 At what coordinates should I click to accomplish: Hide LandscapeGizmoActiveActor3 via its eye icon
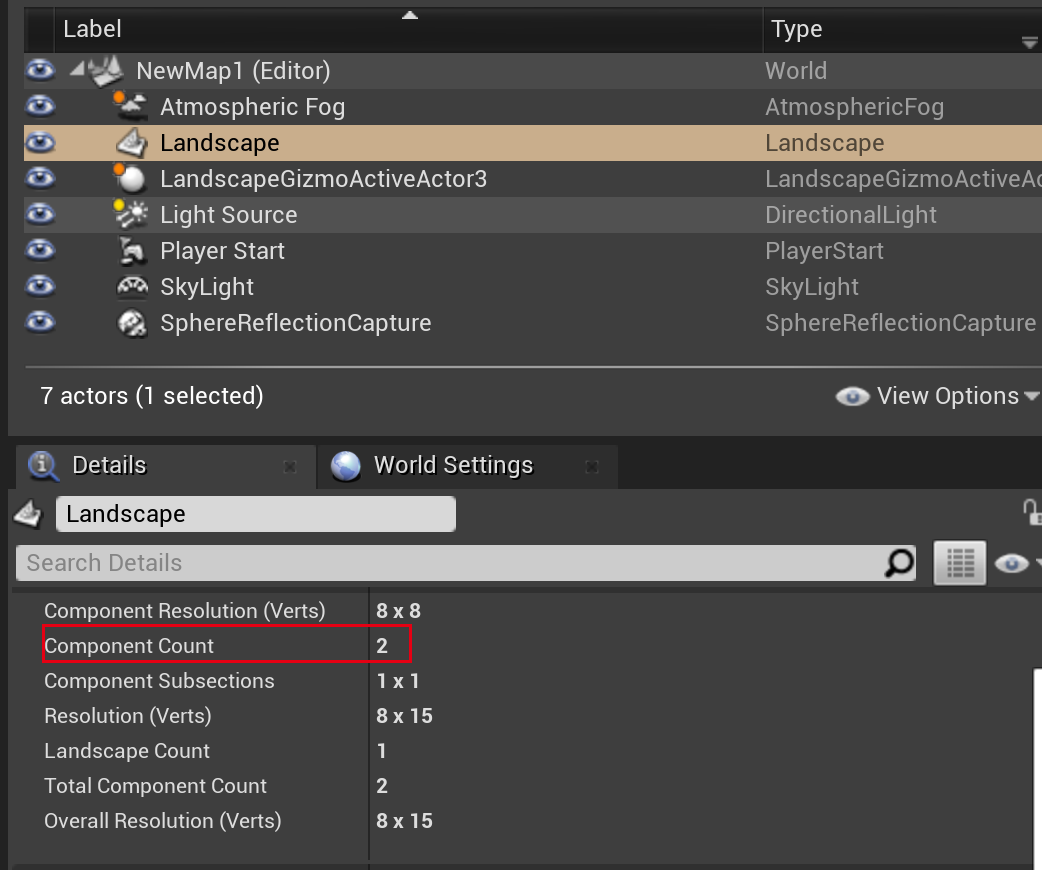click(x=40, y=177)
